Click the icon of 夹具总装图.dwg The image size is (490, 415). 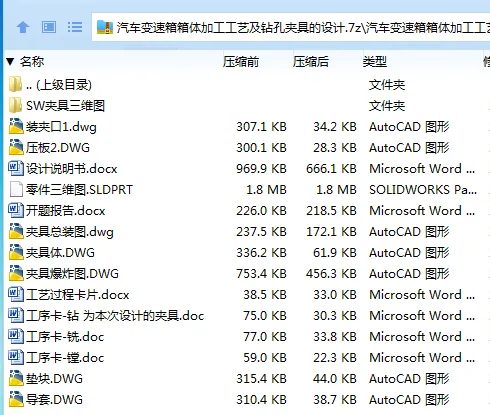point(16,231)
